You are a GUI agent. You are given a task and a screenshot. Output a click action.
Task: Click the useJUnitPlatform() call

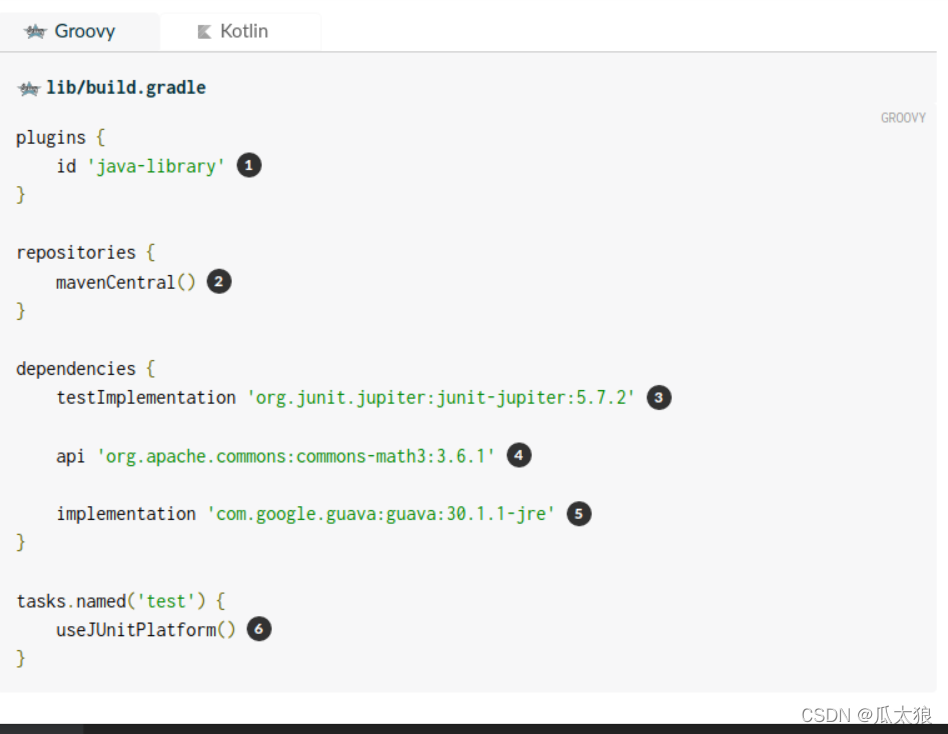tap(146, 630)
